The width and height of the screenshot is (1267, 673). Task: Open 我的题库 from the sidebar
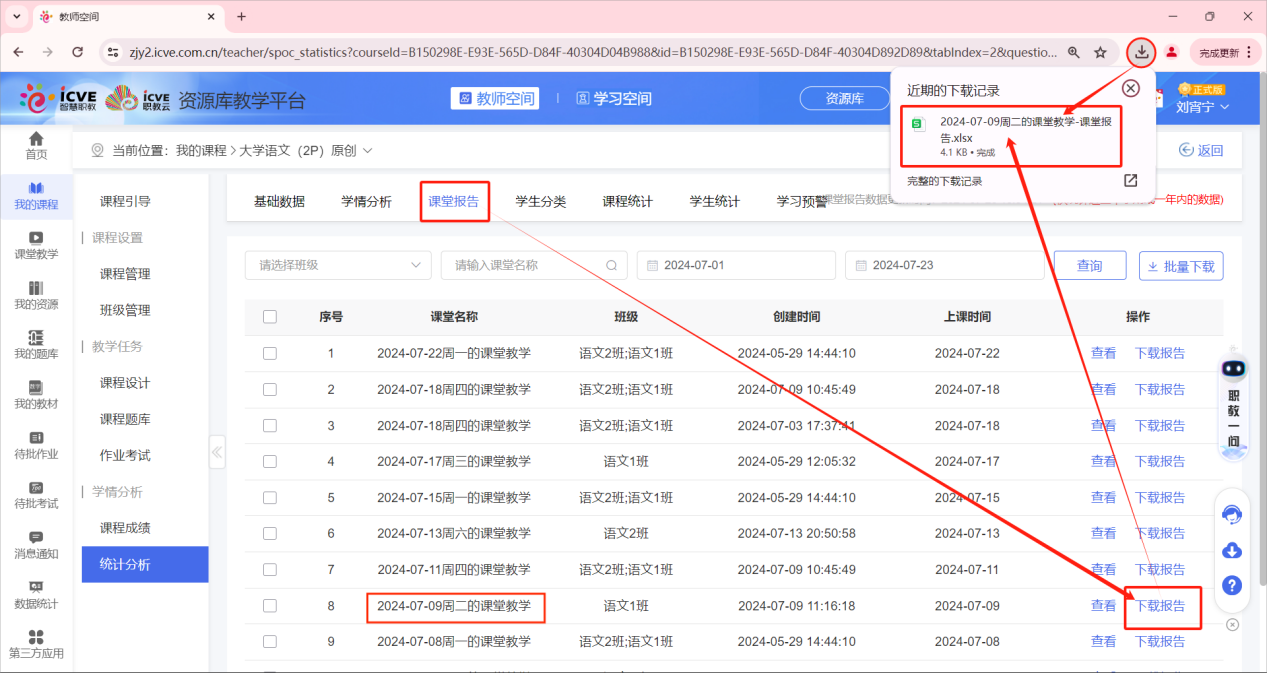36,345
